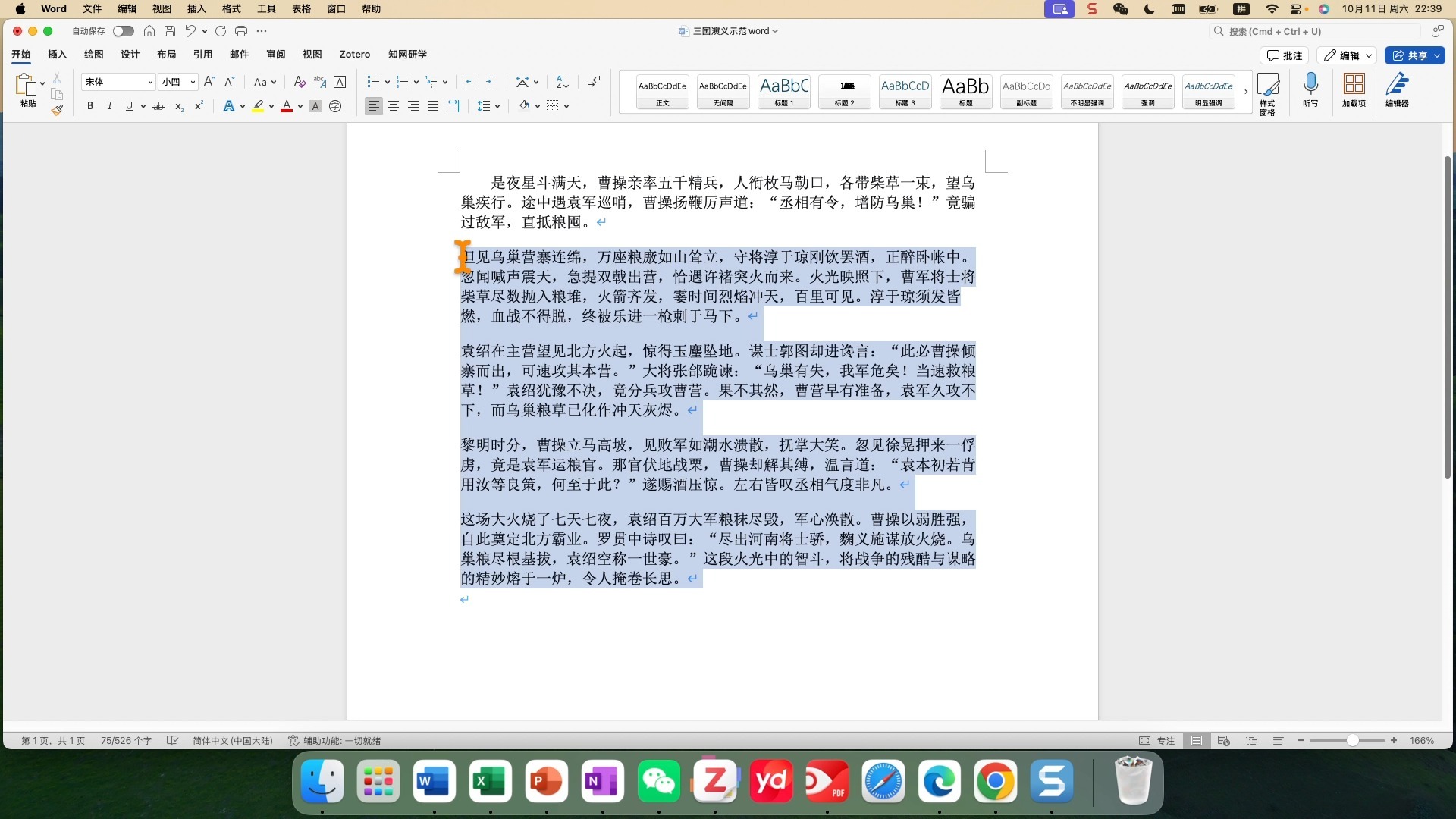Image resolution: width=1456 pixels, height=819 pixels.
Task: Open the 小四 font size dropdown
Action: [x=192, y=82]
